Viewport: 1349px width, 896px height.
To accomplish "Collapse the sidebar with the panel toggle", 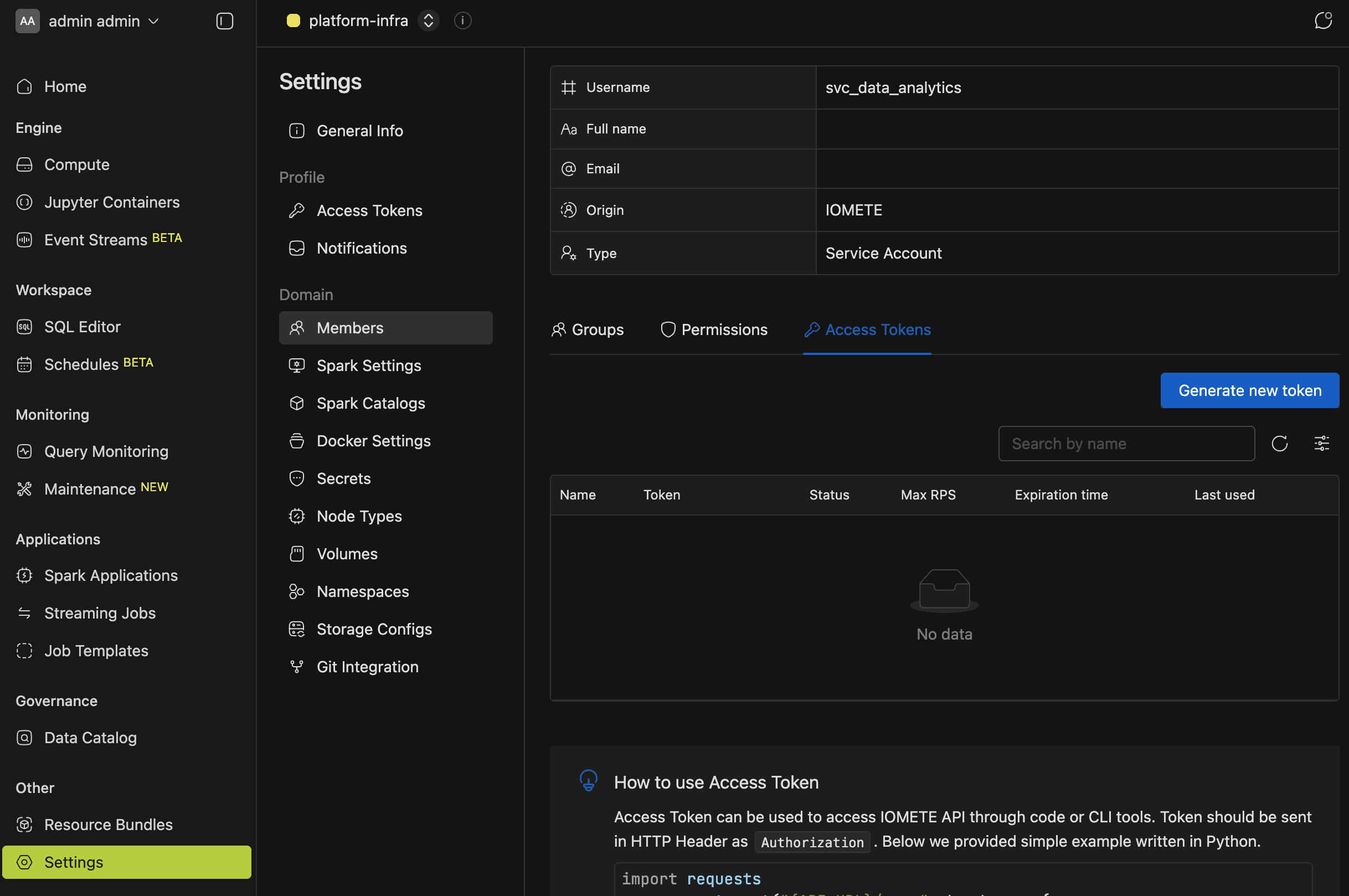I will click(x=224, y=20).
